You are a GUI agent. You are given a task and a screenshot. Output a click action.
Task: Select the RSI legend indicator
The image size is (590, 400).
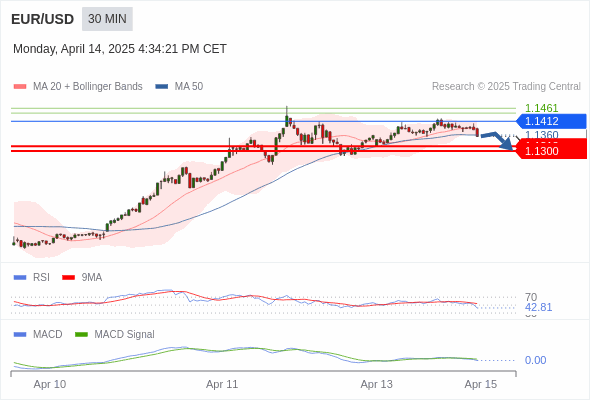(20, 278)
